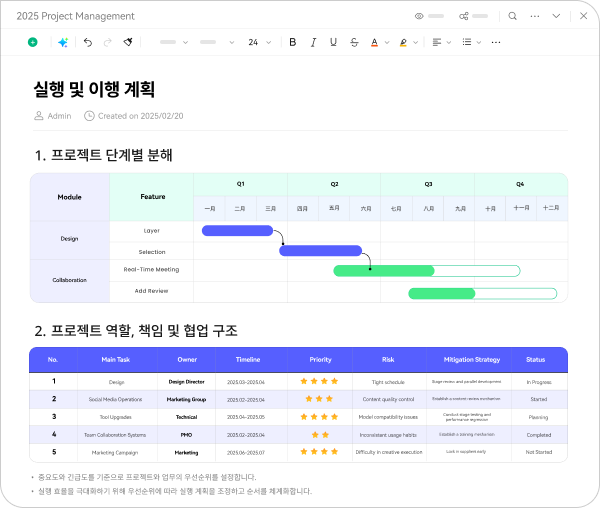This screenshot has width=600, height=508.
Task: Click the share icon in title bar
Action: tap(464, 16)
